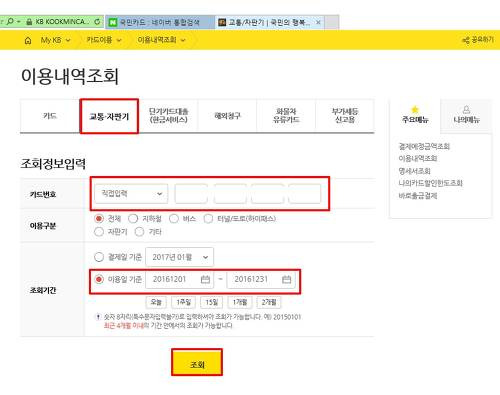Click the search magnifier icon in address bar
The image size is (500, 395).
click(10, 21)
